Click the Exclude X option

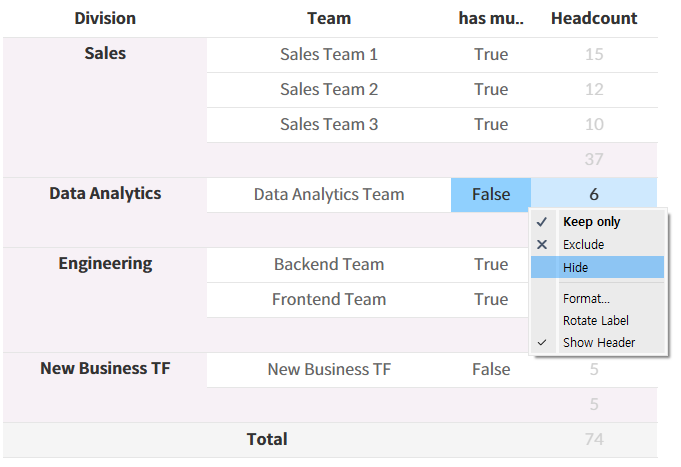(x=583, y=245)
